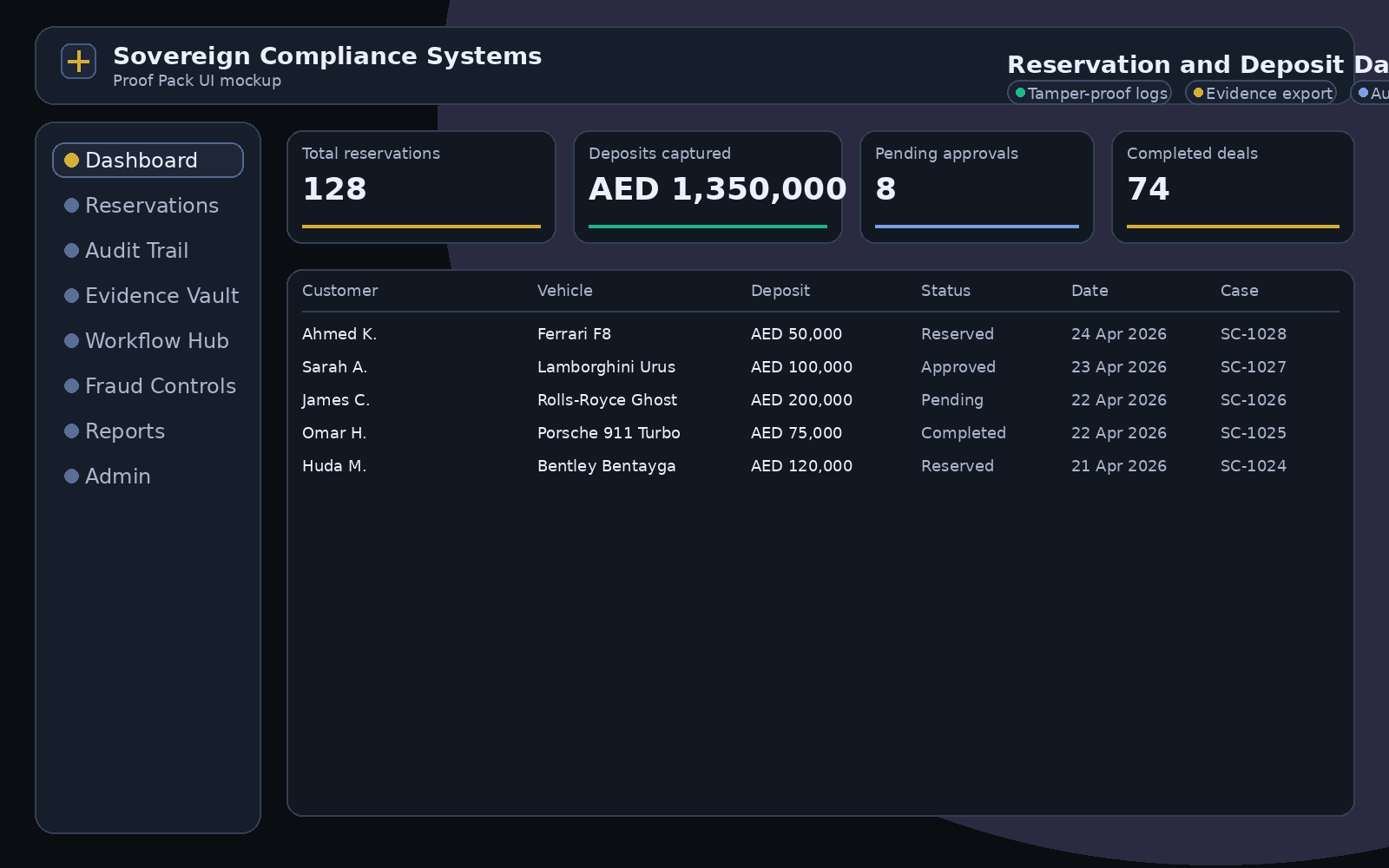Click the yellow dot beside Dashboard
The height and width of the screenshot is (868, 1389).
pyautogui.click(x=72, y=161)
